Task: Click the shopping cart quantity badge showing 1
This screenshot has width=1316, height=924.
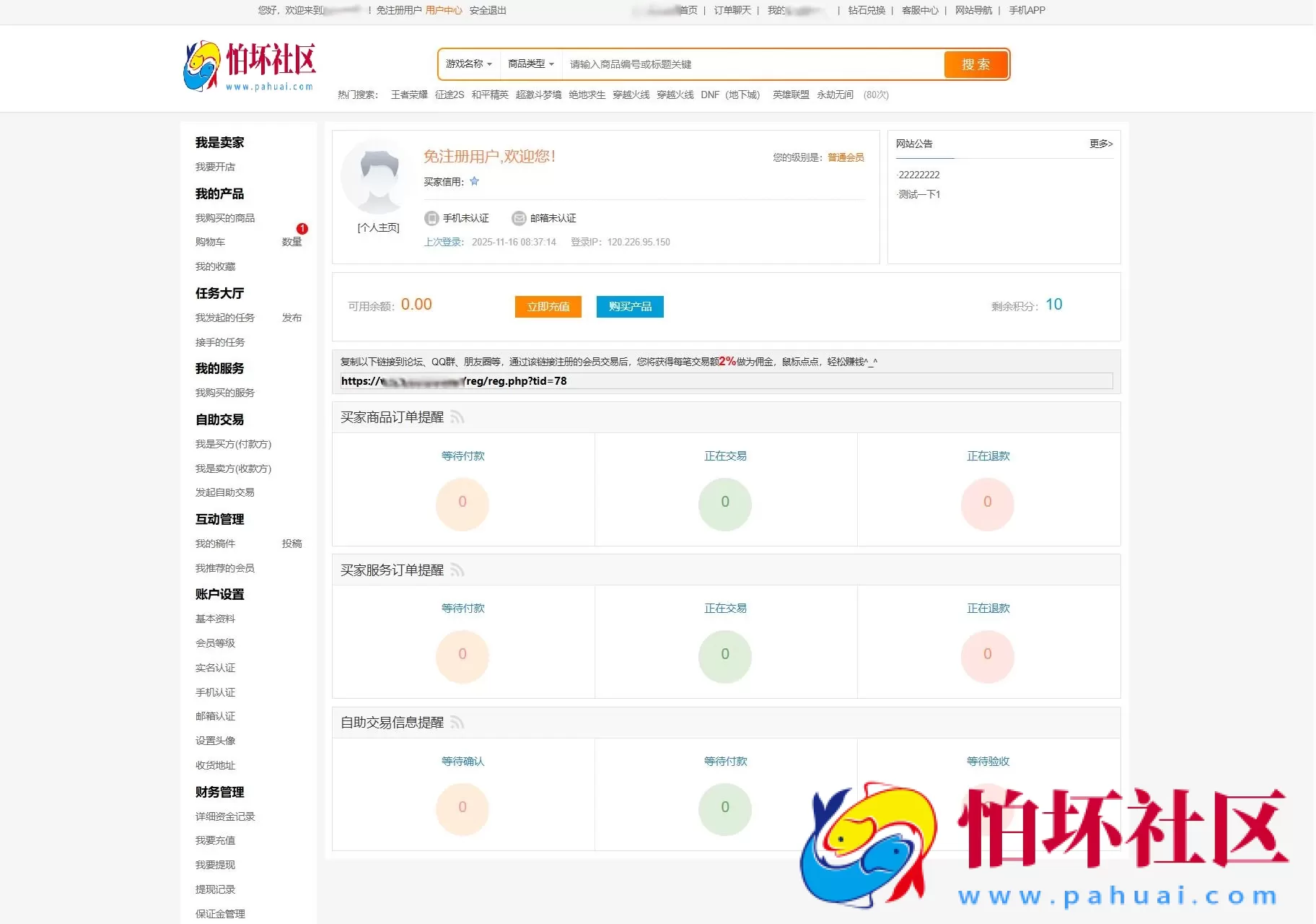Action: 303,229
